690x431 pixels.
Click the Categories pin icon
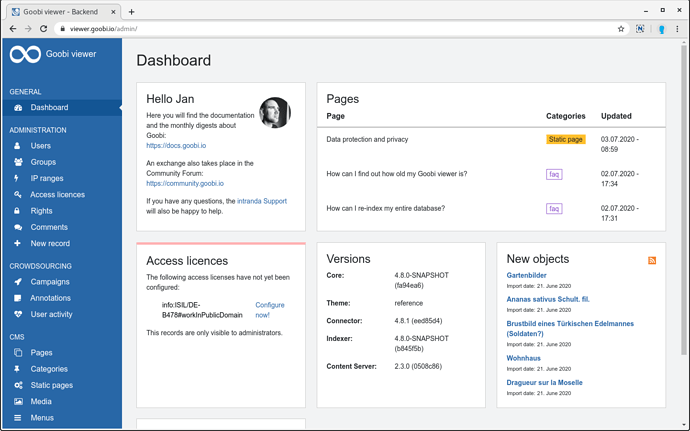pos(17,369)
